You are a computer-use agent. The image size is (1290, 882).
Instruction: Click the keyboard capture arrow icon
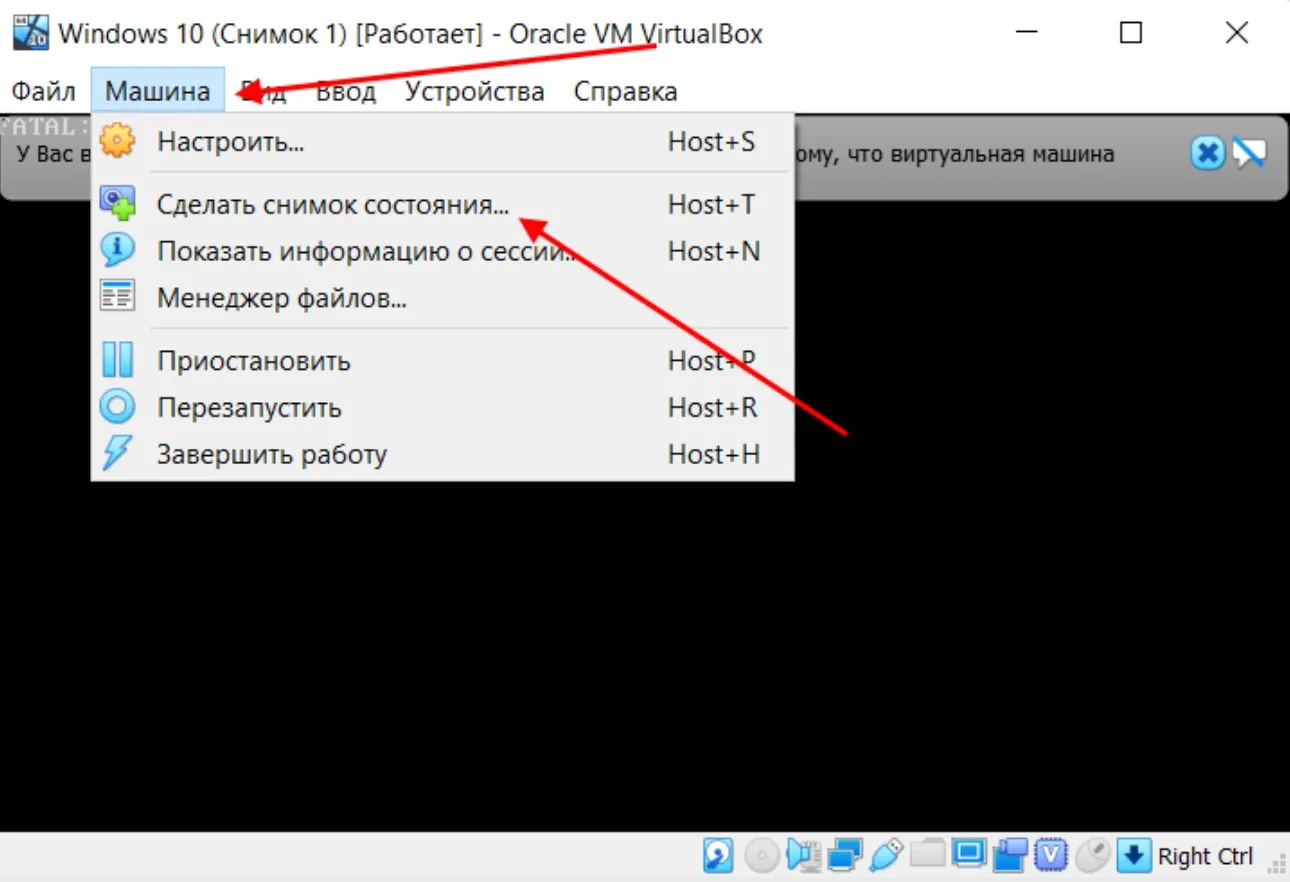[x=1134, y=855]
